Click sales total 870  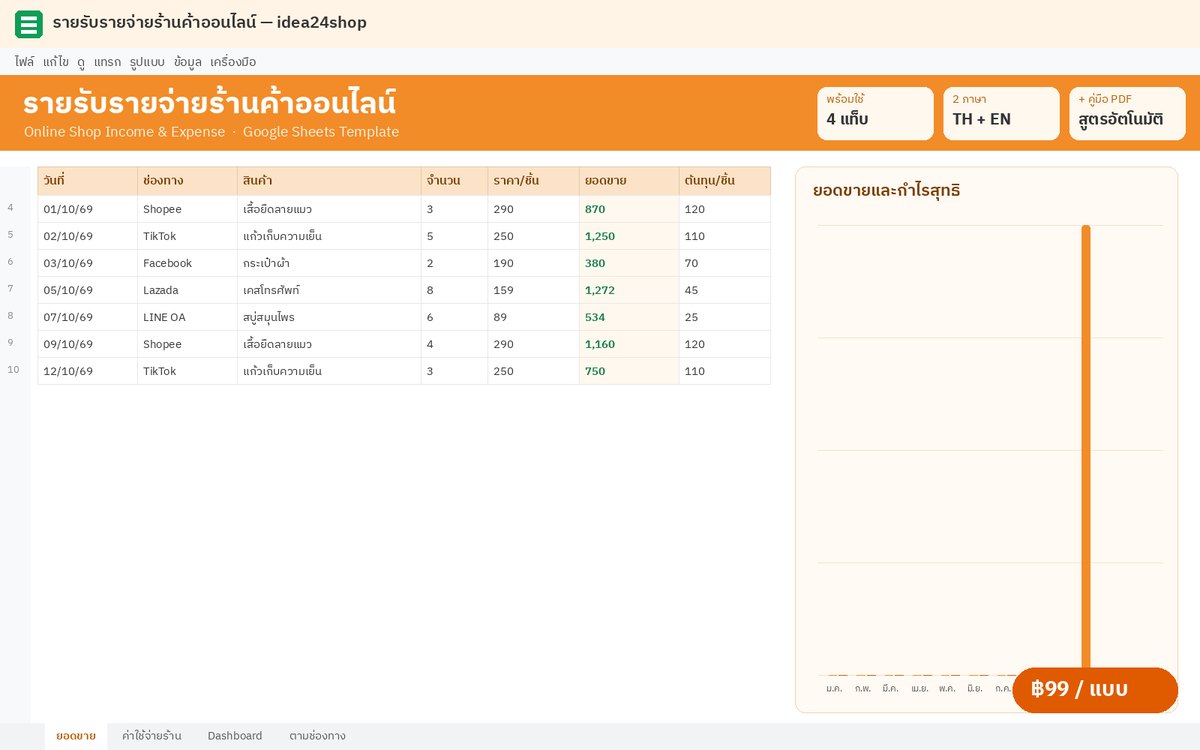629,209
